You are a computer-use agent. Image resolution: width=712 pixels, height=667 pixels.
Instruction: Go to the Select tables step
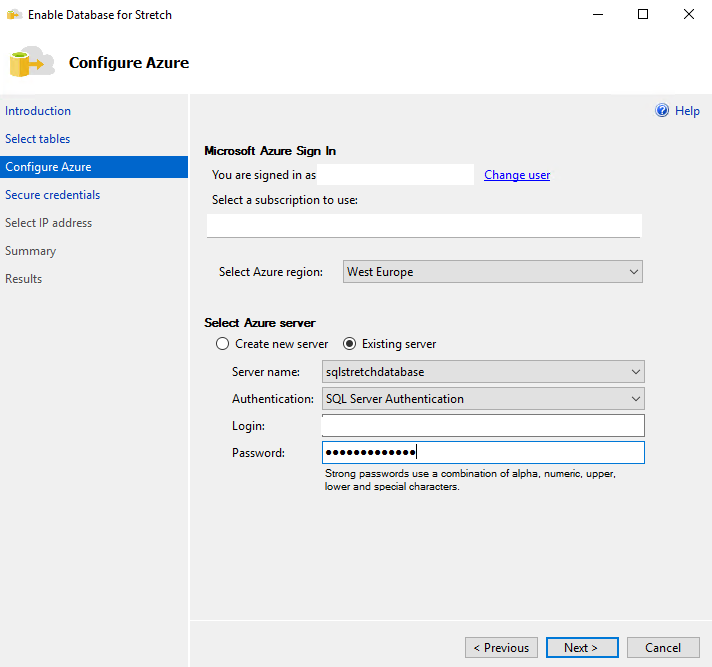tap(38, 139)
